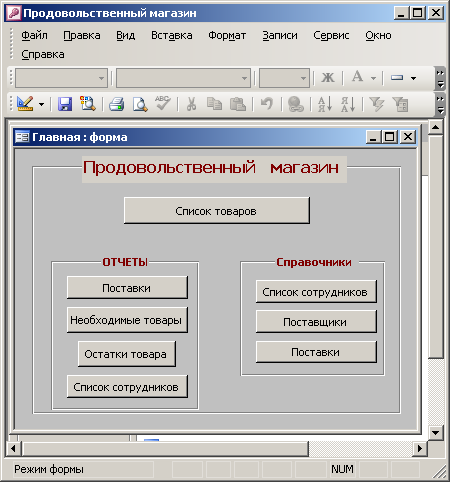This screenshot has height=482, width=450.
Task: Click vertical scrollbar down arrow
Action: point(436,433)
